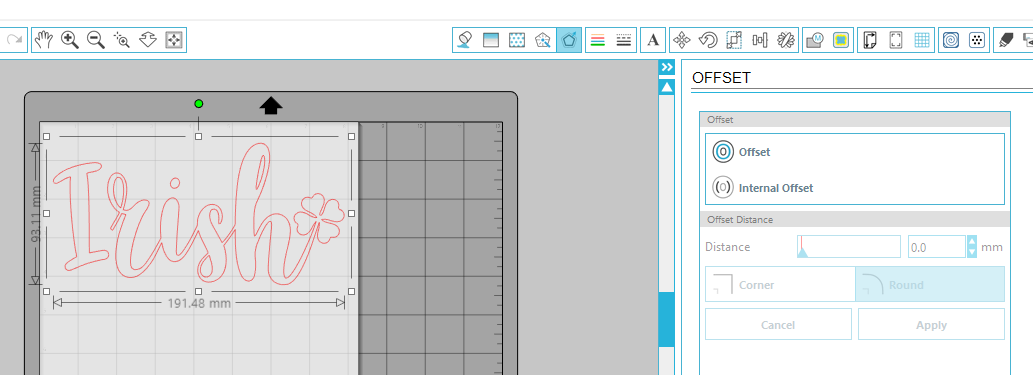1033x375 pixels.
Task: Click the blue vertical scrollbar thumb
Action: (x=667, y=320)
